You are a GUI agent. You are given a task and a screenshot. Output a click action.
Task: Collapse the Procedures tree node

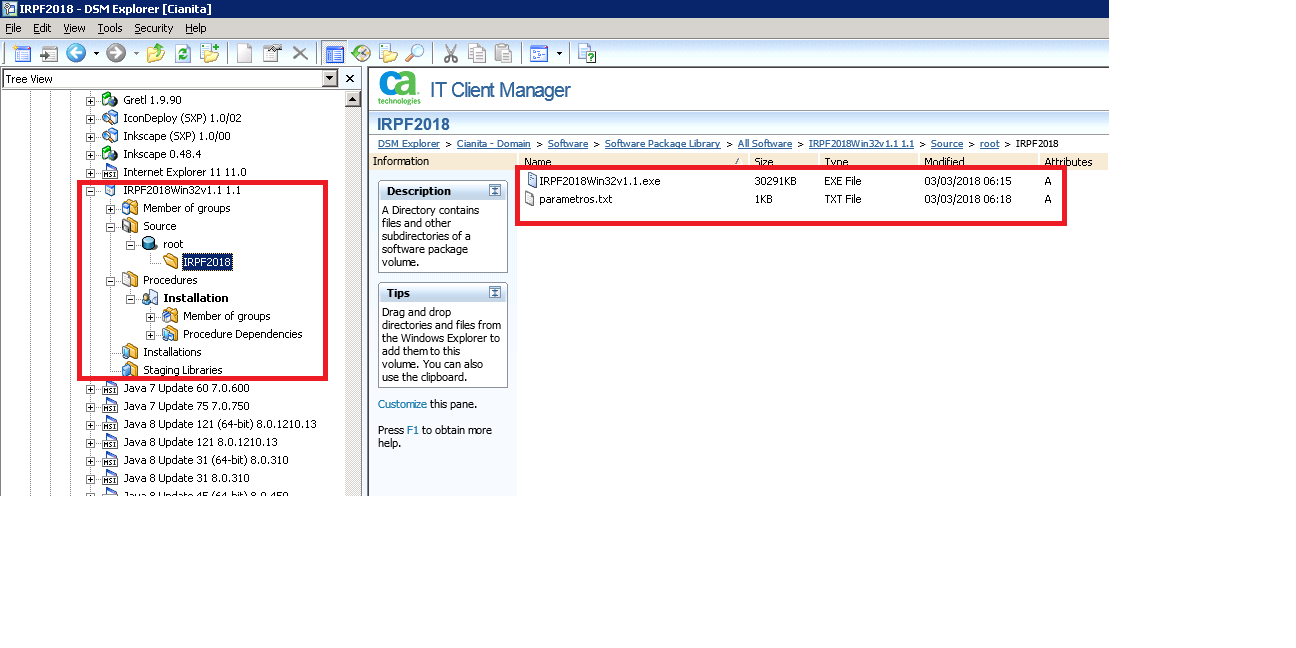[x=111, y=280]
